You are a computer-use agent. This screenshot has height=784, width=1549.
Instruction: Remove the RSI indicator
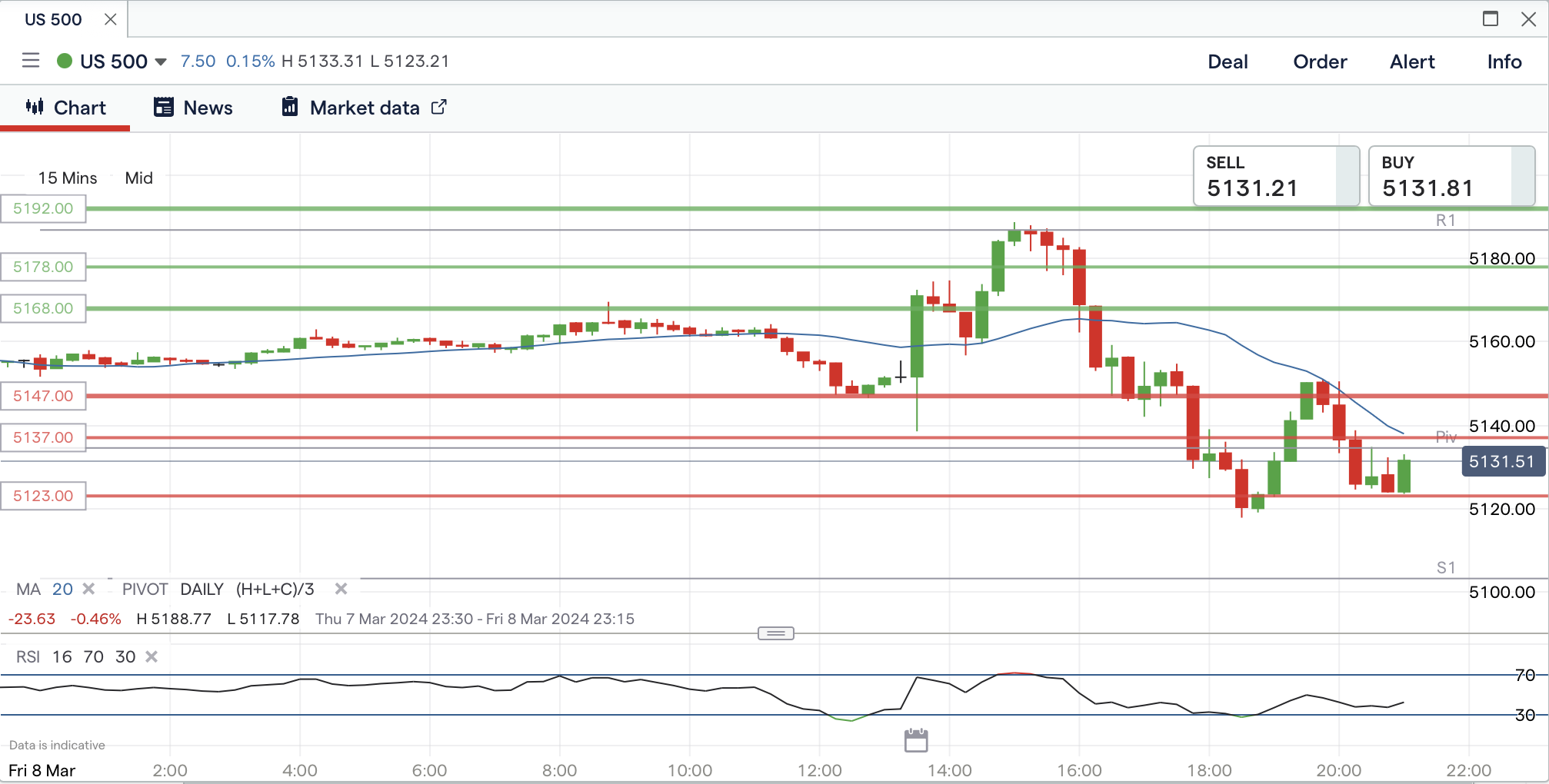click(152, 656)
